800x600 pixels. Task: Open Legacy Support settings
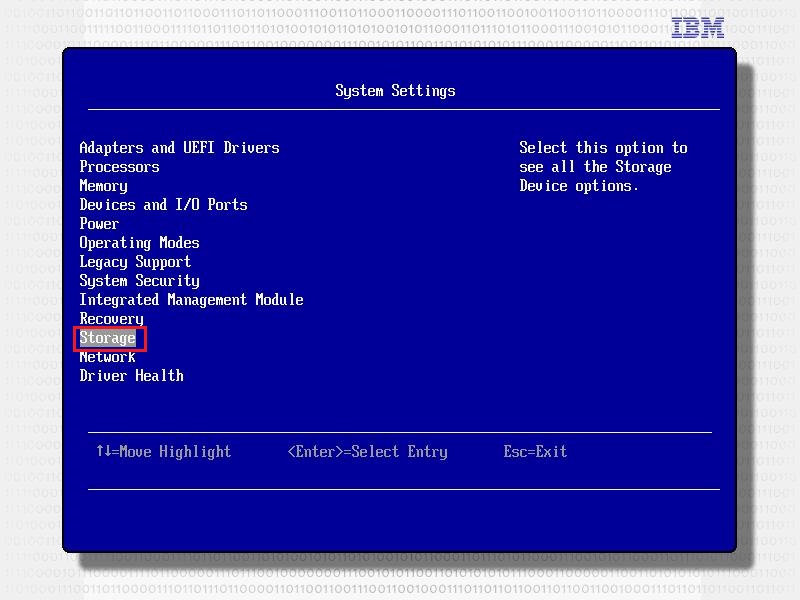pos(135,262)
